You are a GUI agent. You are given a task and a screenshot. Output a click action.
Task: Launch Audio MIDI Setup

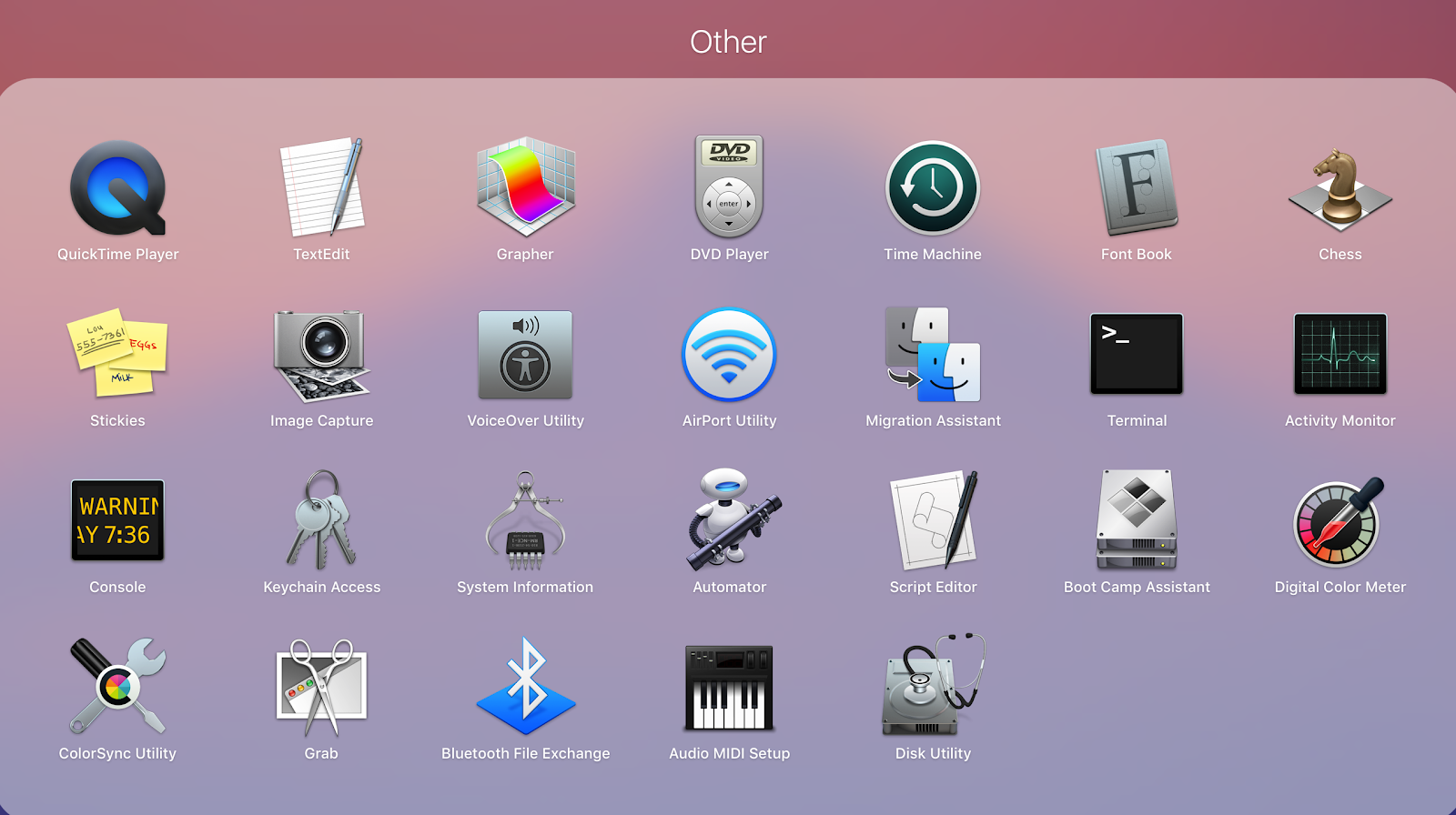[729, 687]
